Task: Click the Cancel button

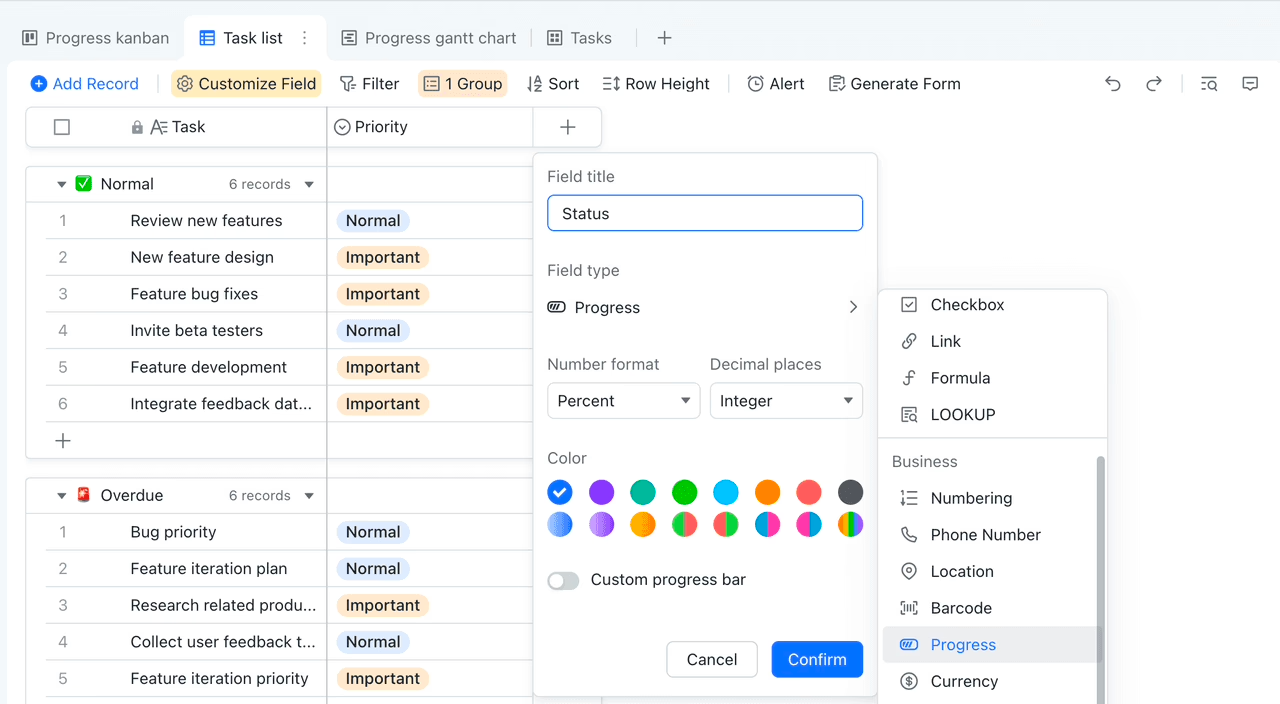Action: tap(712, 660)
